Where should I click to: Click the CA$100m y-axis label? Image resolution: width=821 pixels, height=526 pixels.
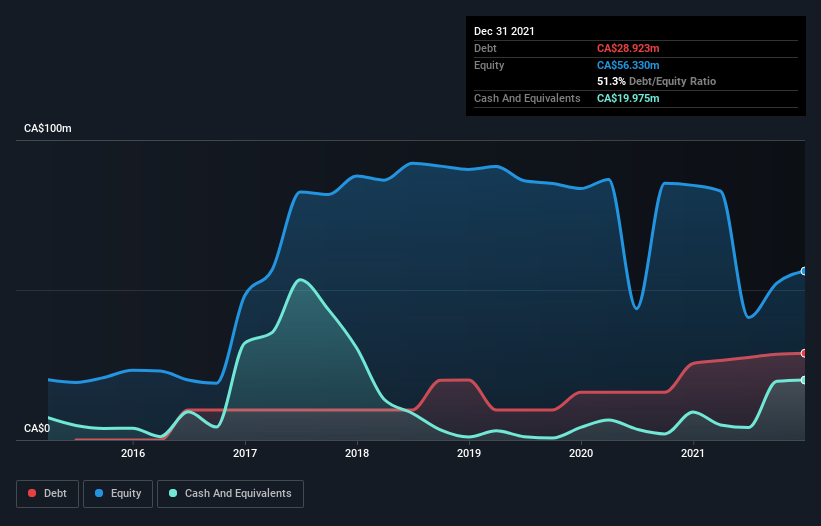click(x=48, y=128)
